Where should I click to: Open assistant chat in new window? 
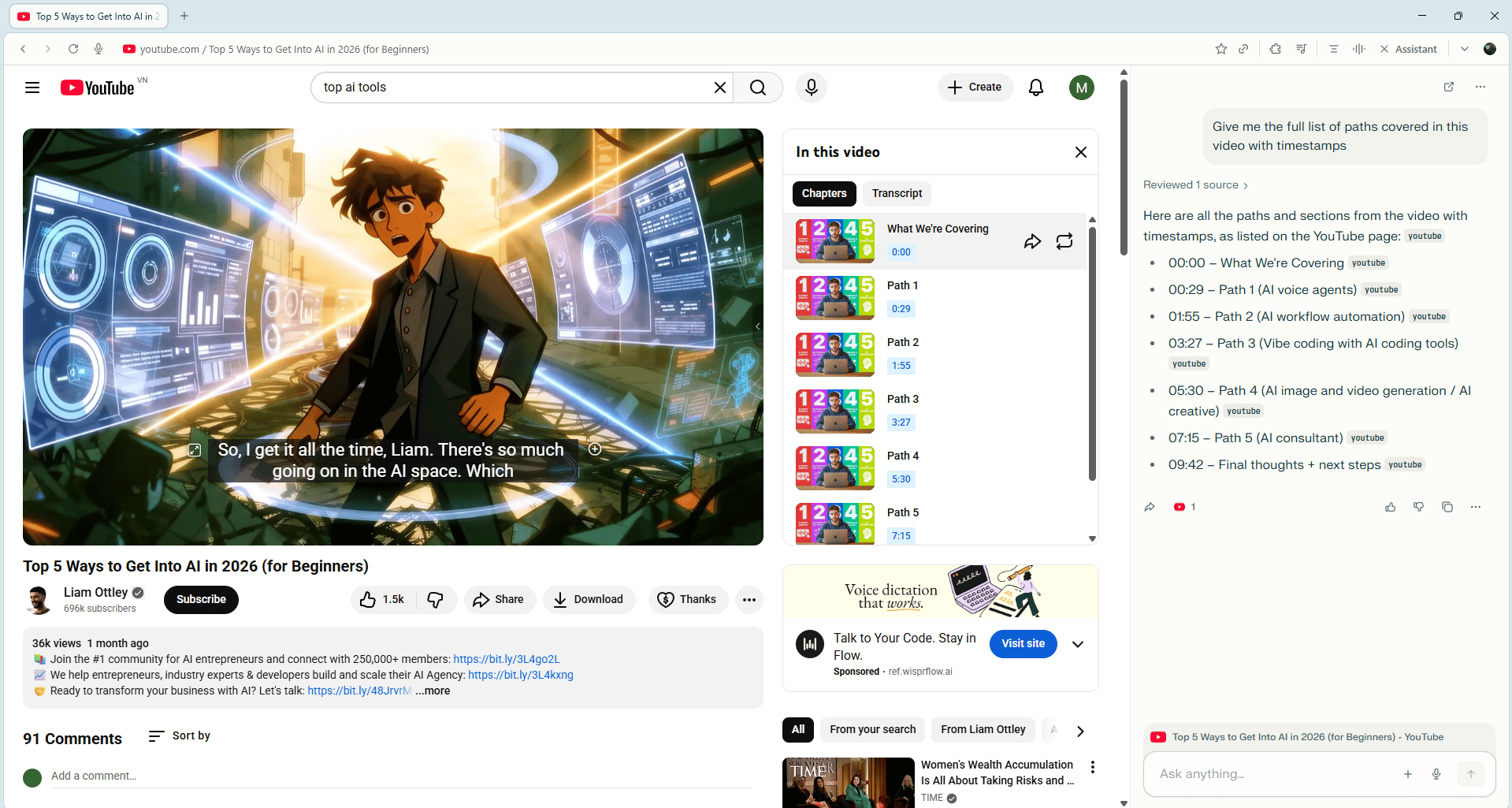(1448, 87)
